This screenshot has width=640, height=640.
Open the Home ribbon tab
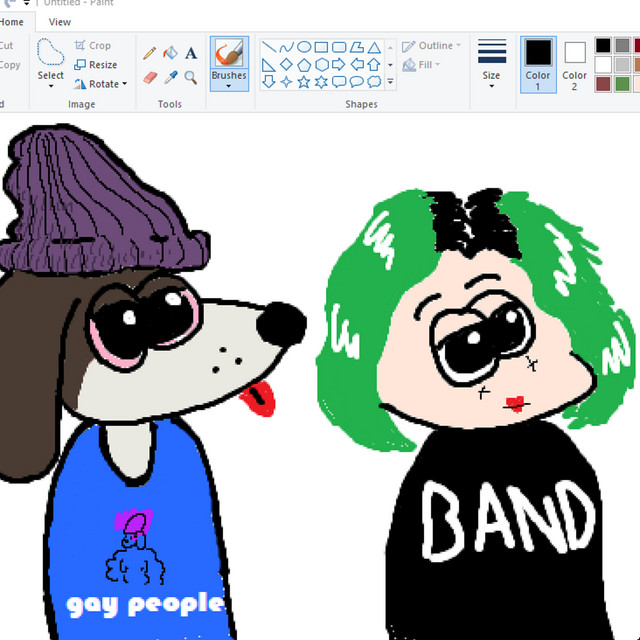pyautogui.click(x=12, y=22)
